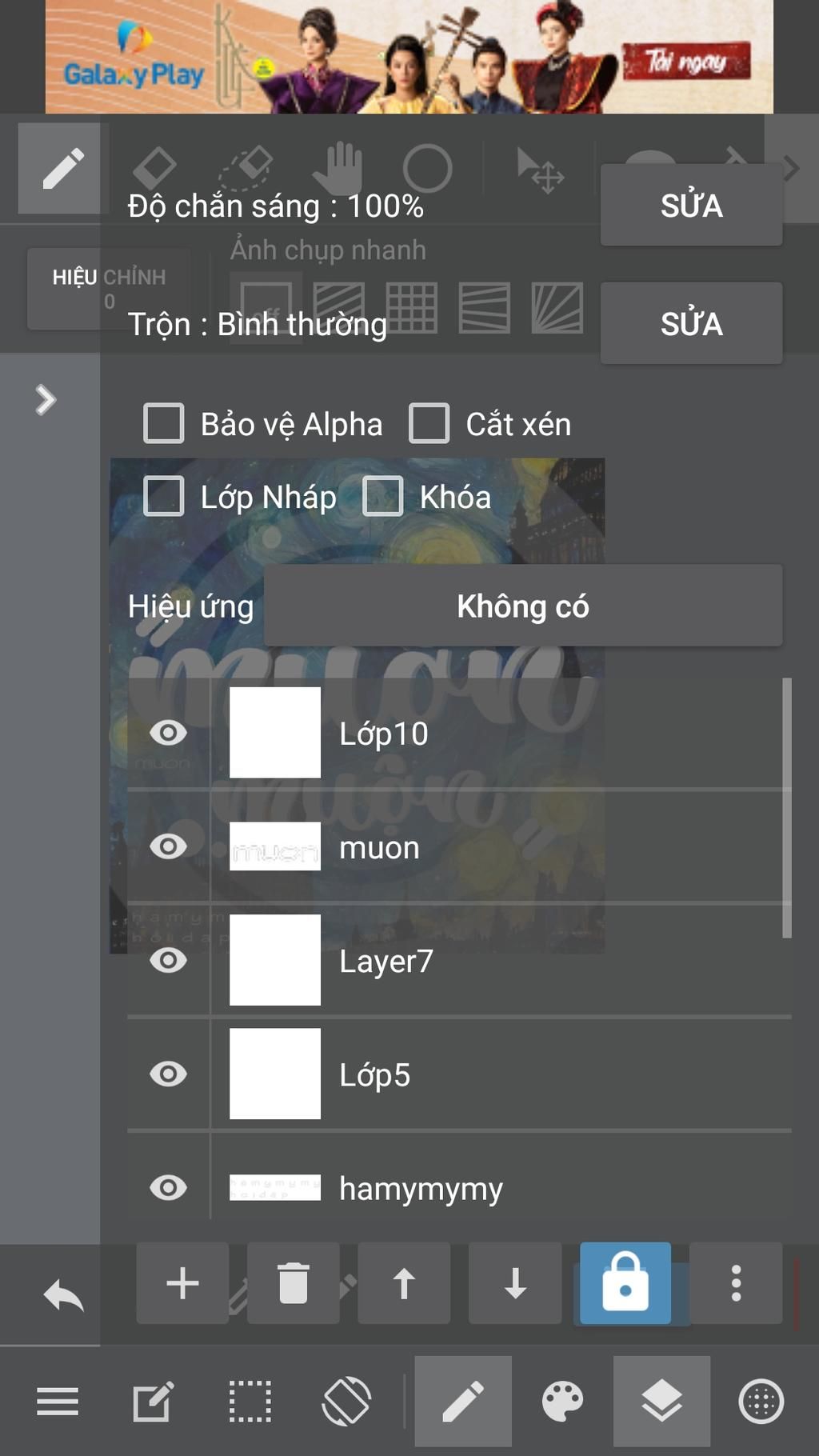Adjust the Độ chắn sáng 100% opacity value

pos(275,206)
